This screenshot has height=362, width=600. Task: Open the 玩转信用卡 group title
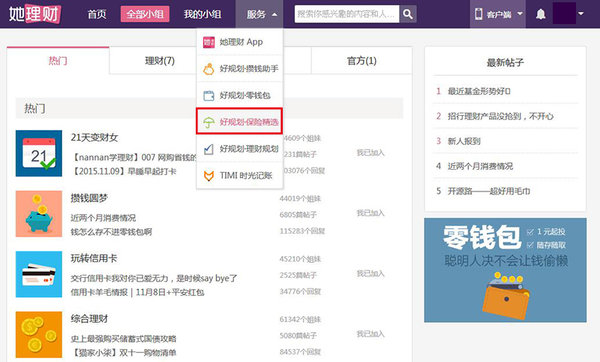point(94,258)
